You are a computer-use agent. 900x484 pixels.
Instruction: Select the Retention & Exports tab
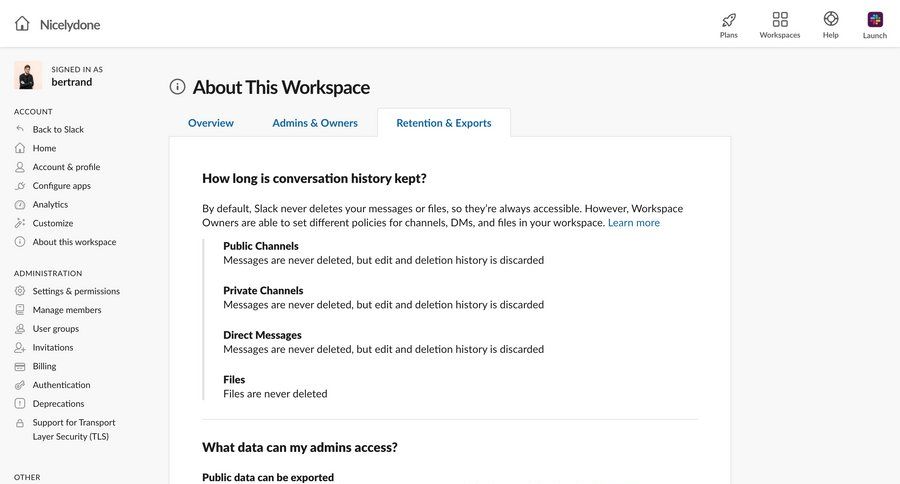click(444, 123)
